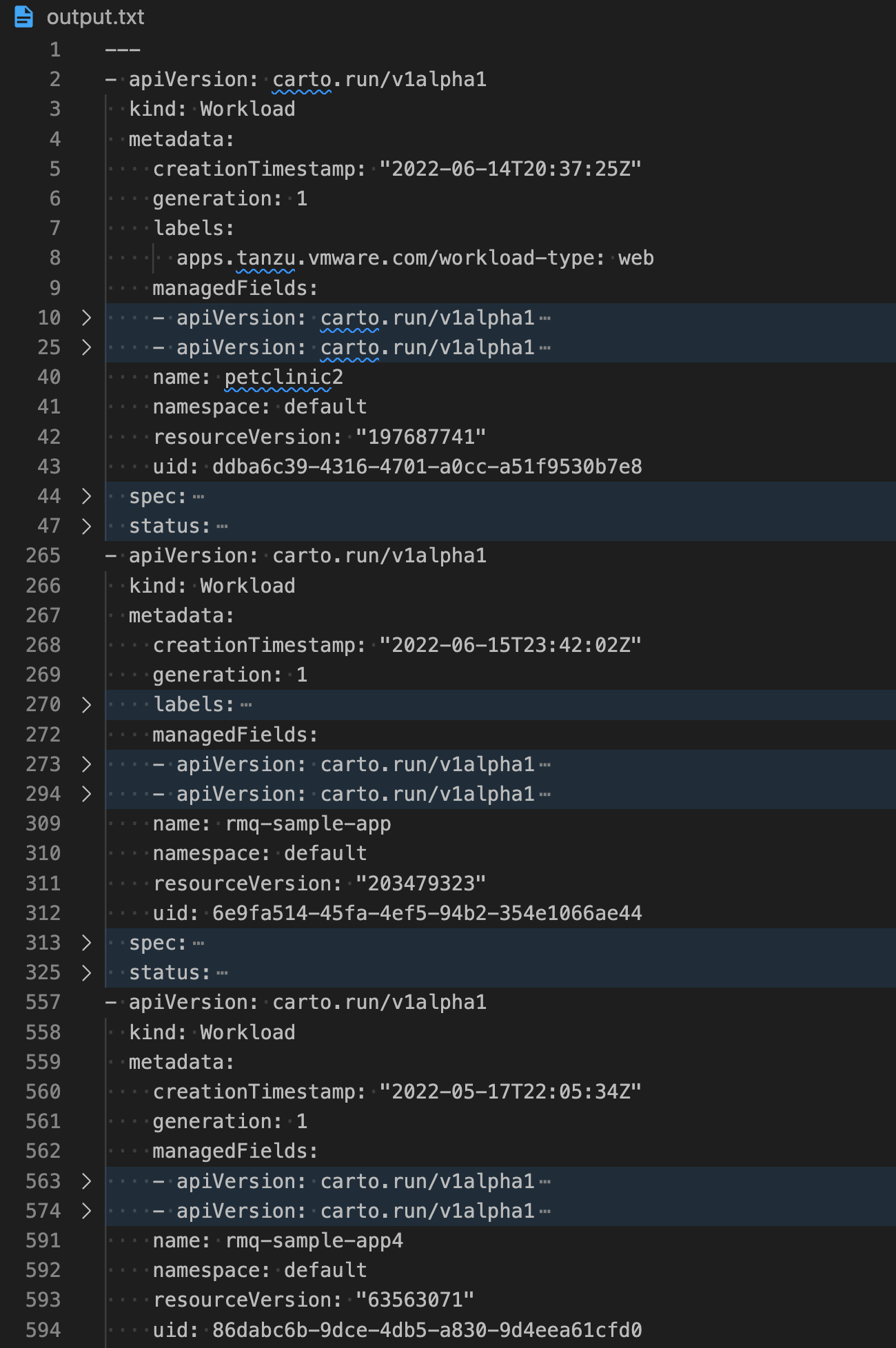Click the name value petclinic2
Viewport: 896px width, 1348px height.
(x=284, y=378)
